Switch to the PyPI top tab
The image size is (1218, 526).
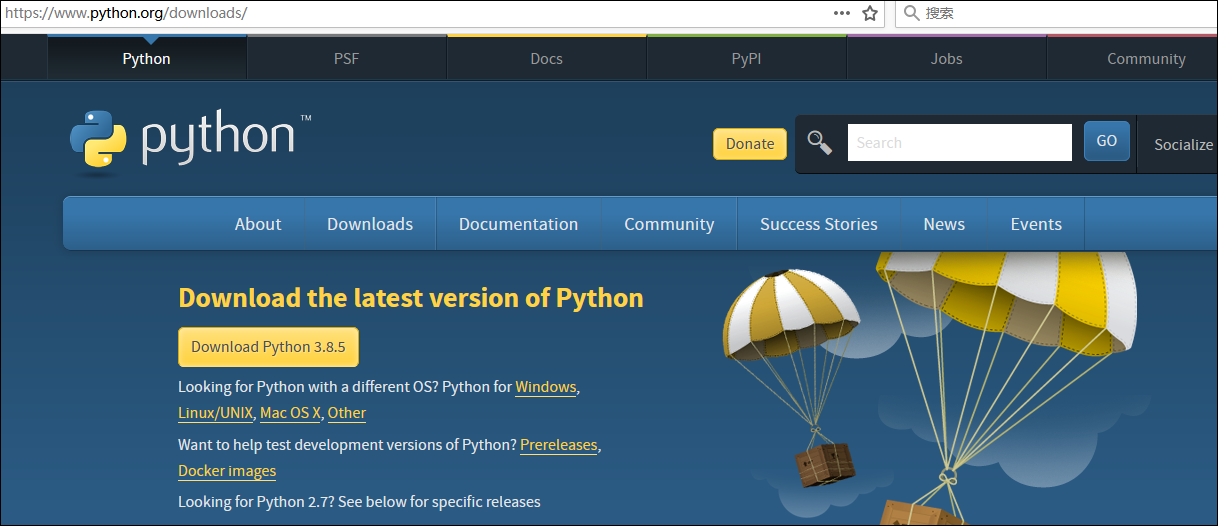746,59
